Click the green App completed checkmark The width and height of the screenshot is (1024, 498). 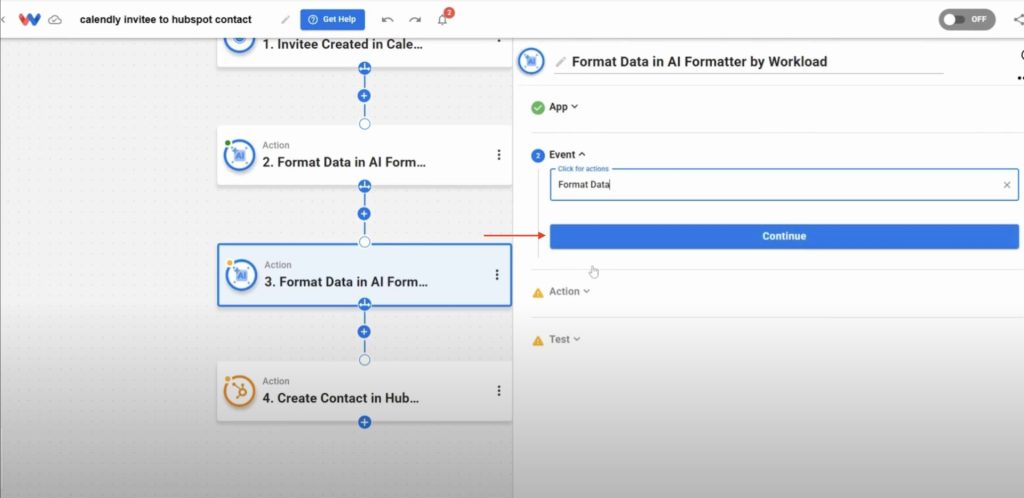click(538, 108)
